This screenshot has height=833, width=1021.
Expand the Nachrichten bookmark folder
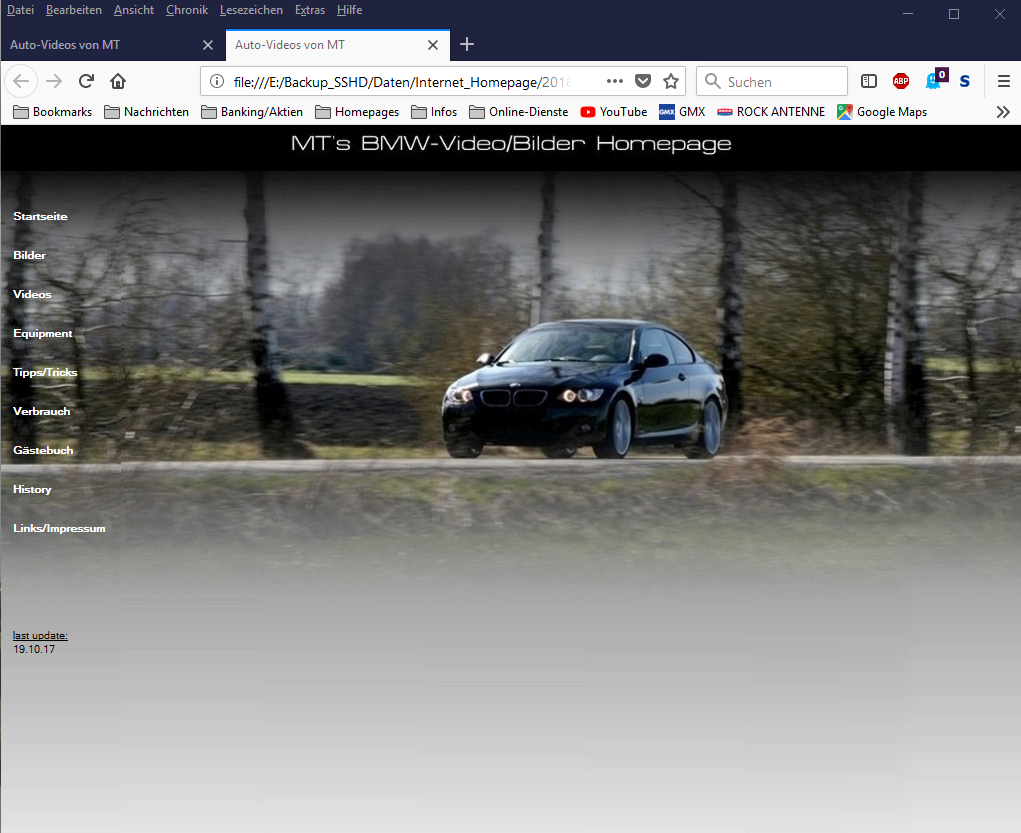click(x=147, y=112)
